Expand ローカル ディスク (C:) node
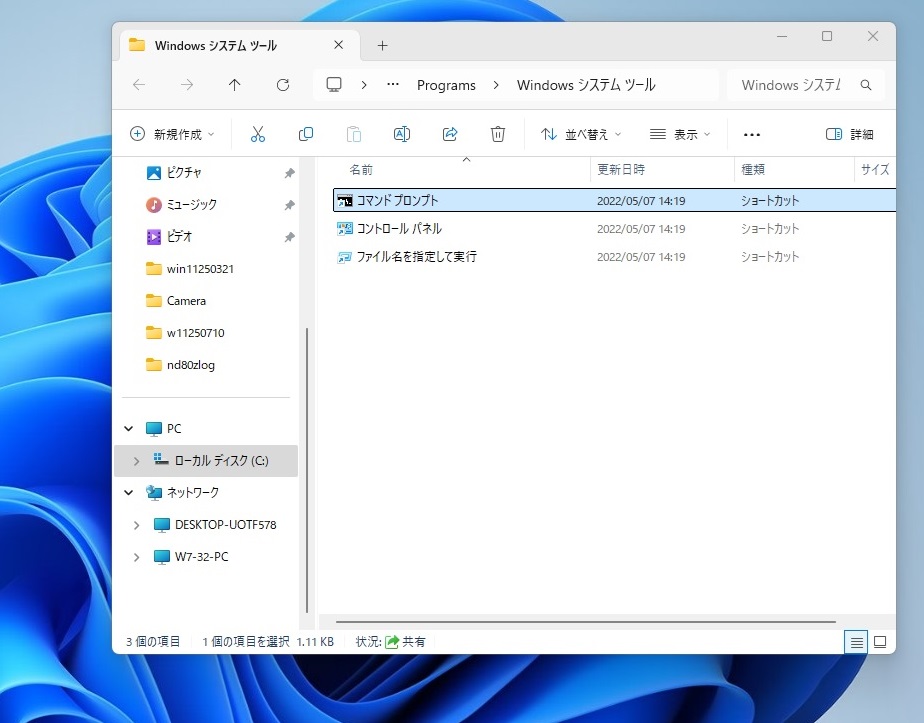Viewport: 924px width, 723px height. tap(136, 461)
